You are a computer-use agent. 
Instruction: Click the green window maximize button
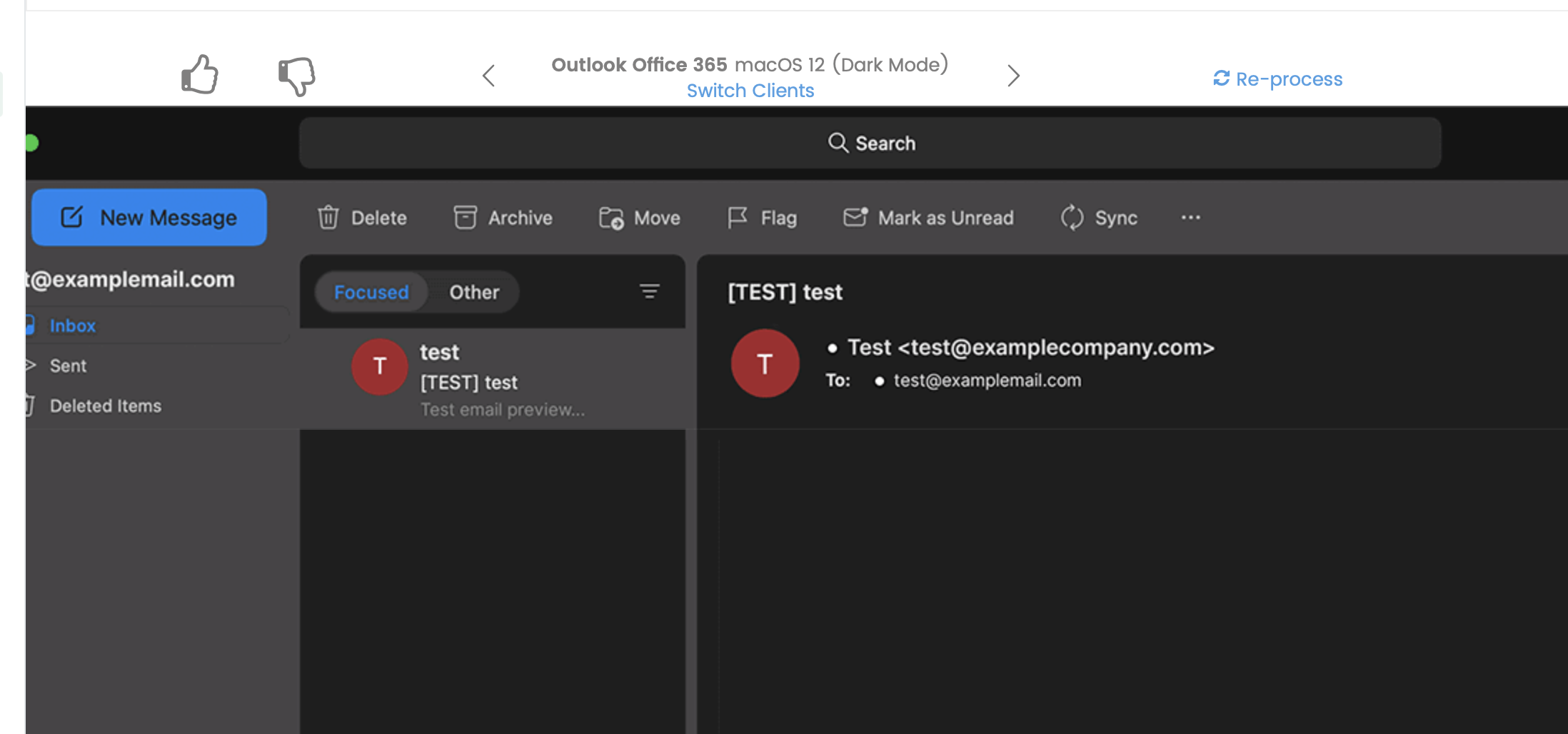click(31, 143)
